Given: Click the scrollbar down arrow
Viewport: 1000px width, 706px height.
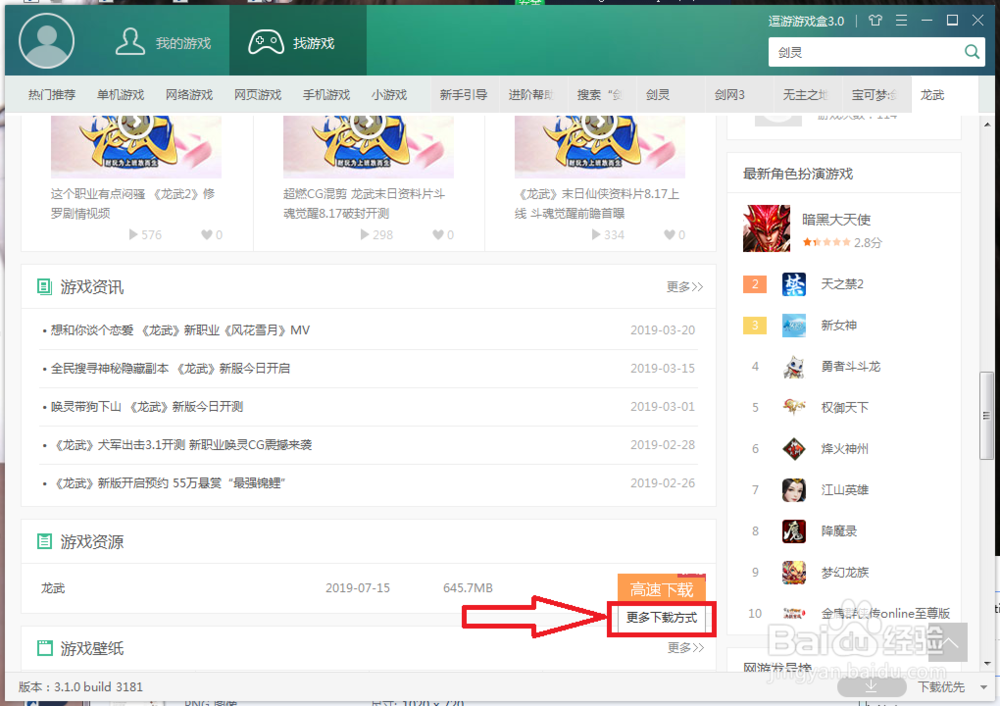Looking at the screenshot, I should point(987,663).
